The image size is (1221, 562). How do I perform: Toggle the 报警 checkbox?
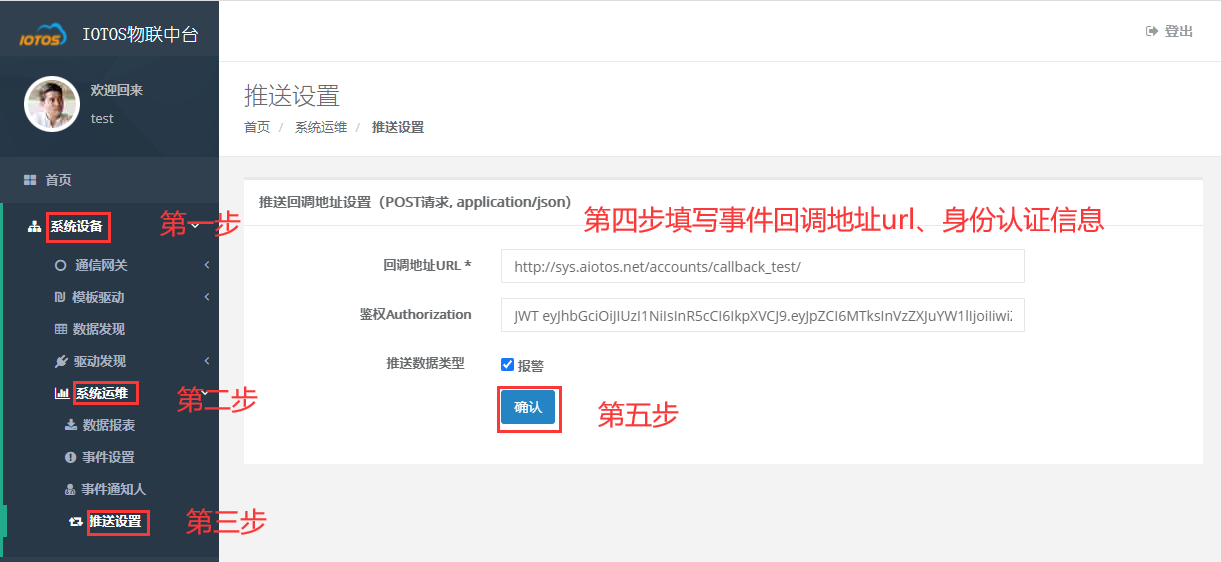pyautogui.click(x=507, y=365)
